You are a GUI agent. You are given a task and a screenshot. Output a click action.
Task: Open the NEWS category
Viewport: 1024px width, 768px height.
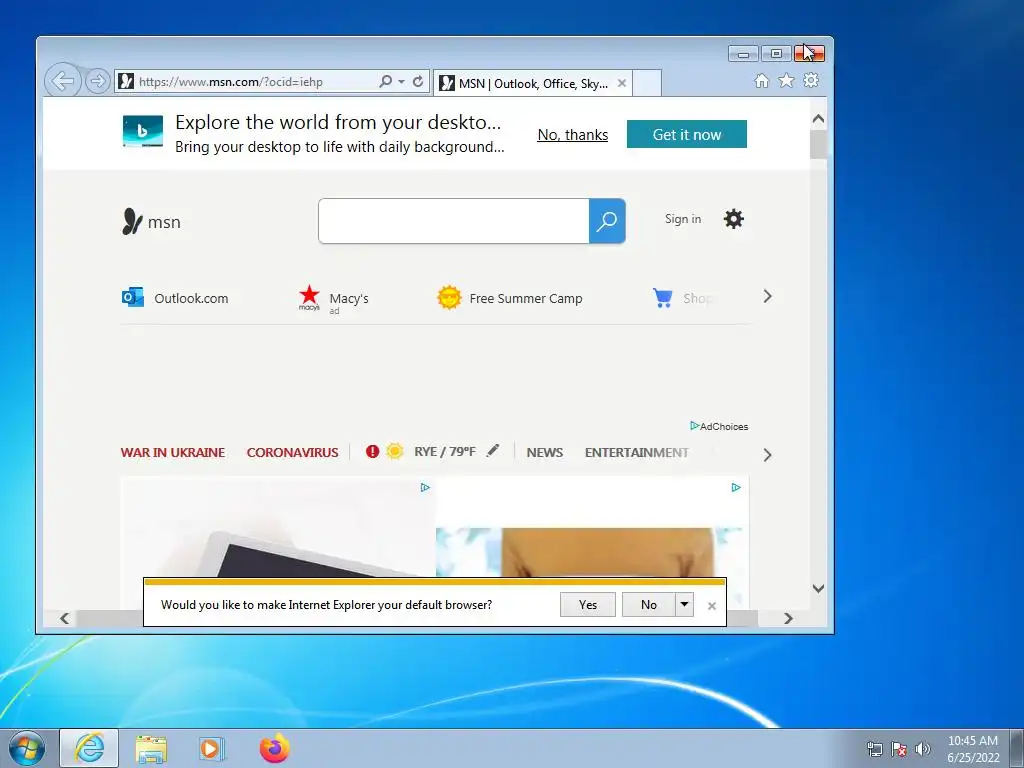[545, 452]
